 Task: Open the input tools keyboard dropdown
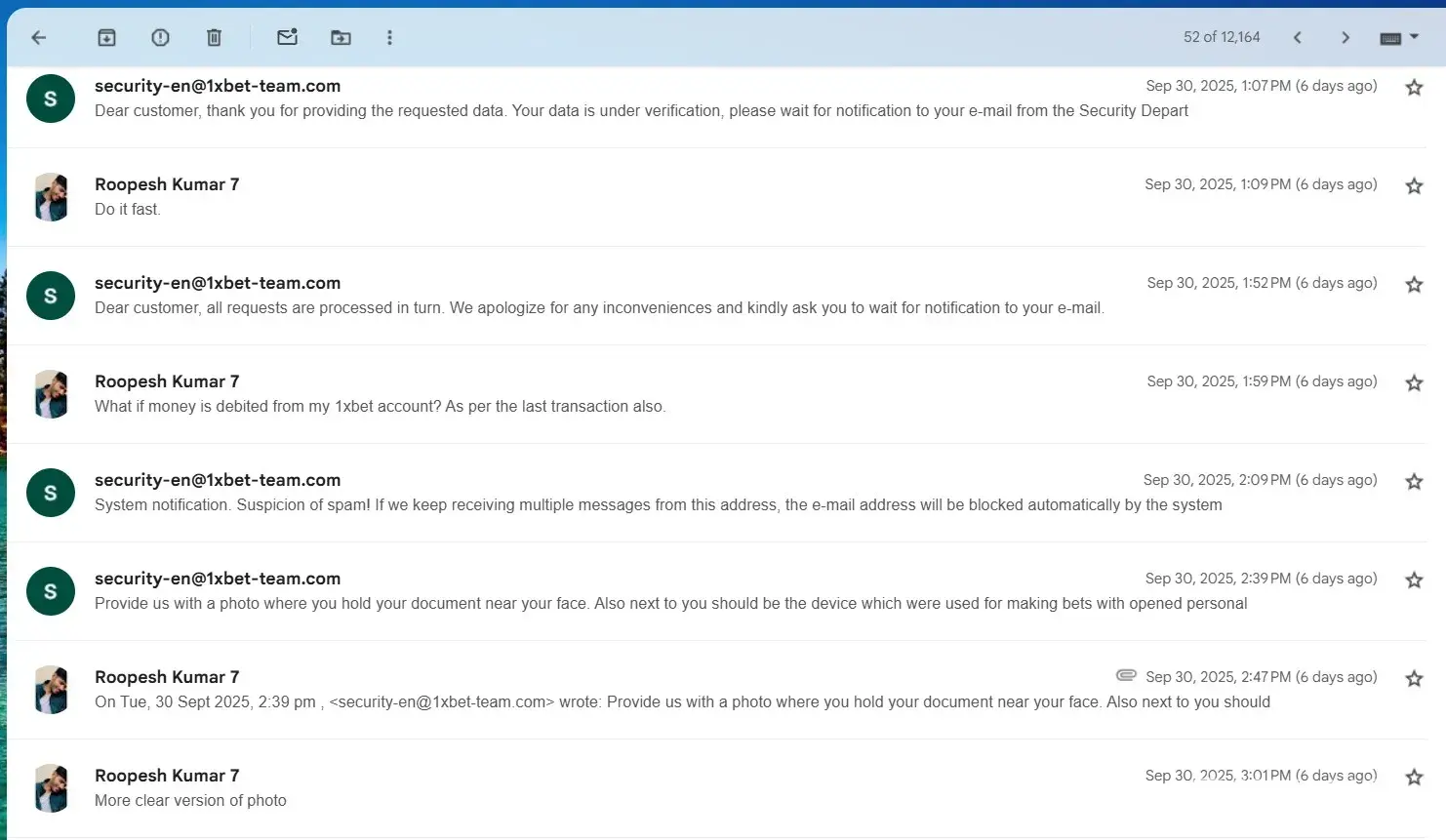pyautogui.click(x=1398, y=38)
